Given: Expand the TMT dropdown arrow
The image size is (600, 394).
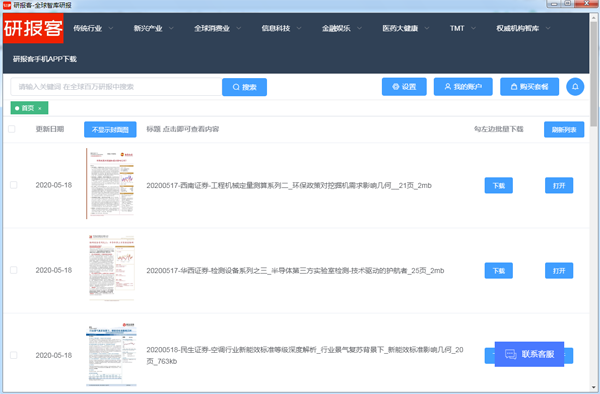Looking at the screenshot, I should tap(473, 28).
